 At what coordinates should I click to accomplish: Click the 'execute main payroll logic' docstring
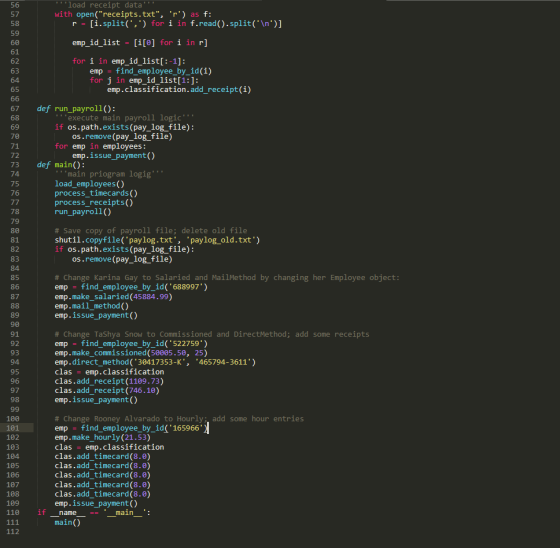[124, 118]
